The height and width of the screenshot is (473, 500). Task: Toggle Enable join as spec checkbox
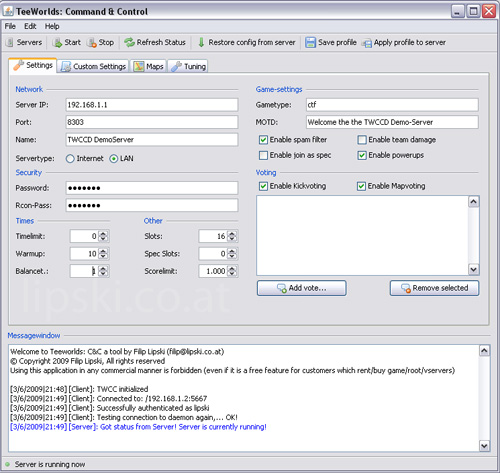click(263, 155)
